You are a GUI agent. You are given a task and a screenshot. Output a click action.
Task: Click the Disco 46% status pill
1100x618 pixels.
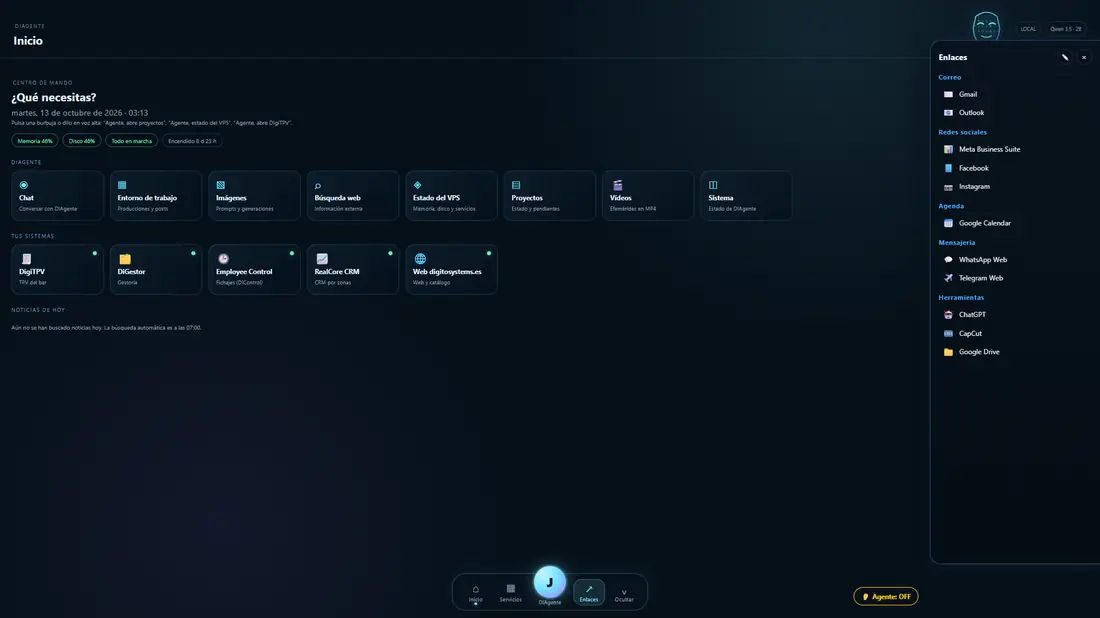(x=82, y=141)
